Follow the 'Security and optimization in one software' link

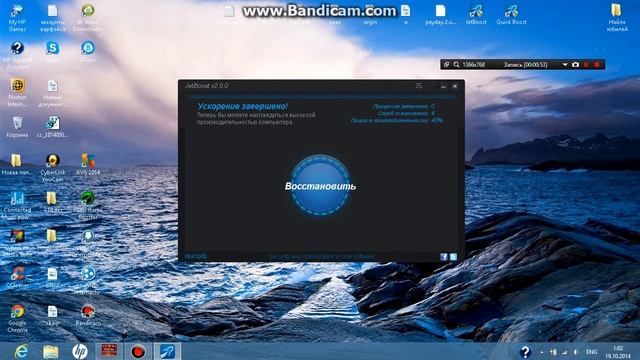coord(322,257)
